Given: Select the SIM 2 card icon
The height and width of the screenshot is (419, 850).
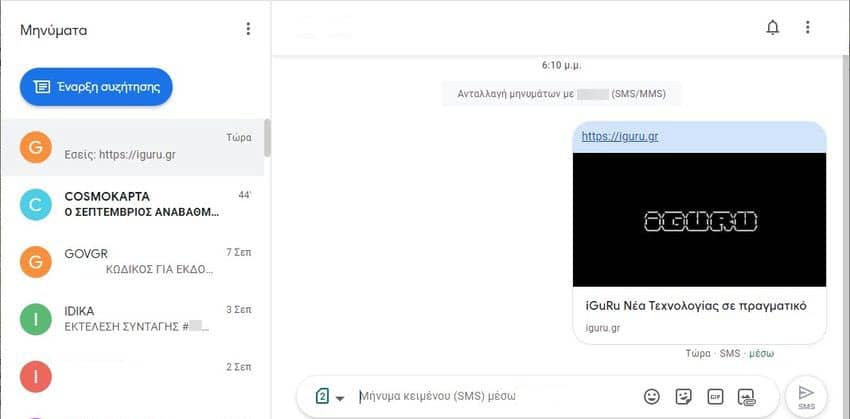Looking at the screenshot, I should pos(322,396).
